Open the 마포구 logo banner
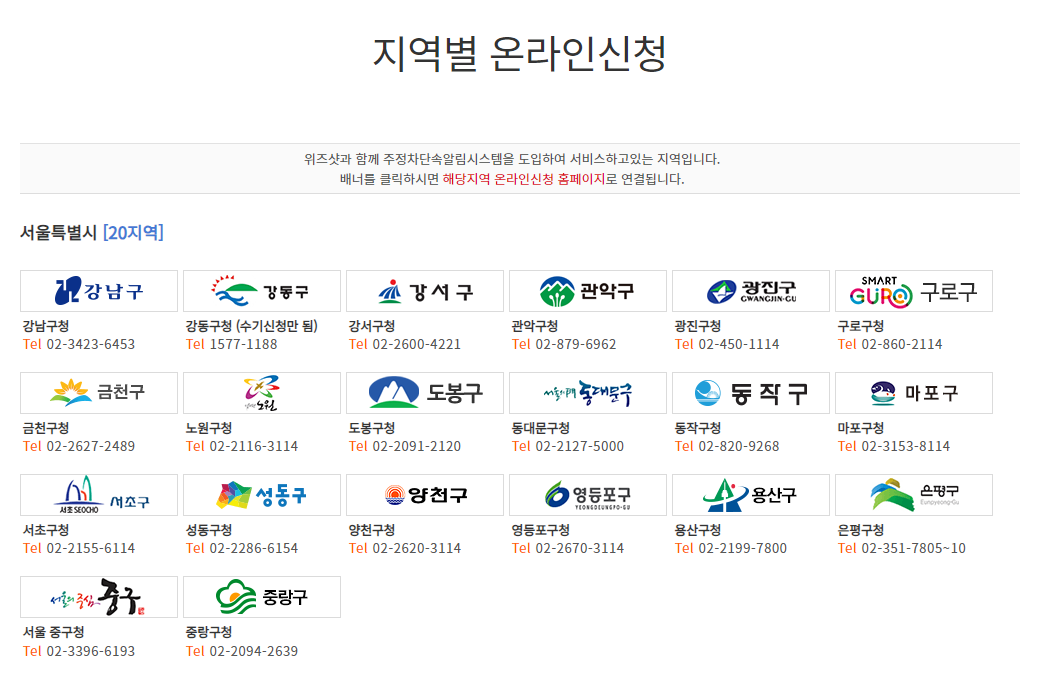 [914, 393]
